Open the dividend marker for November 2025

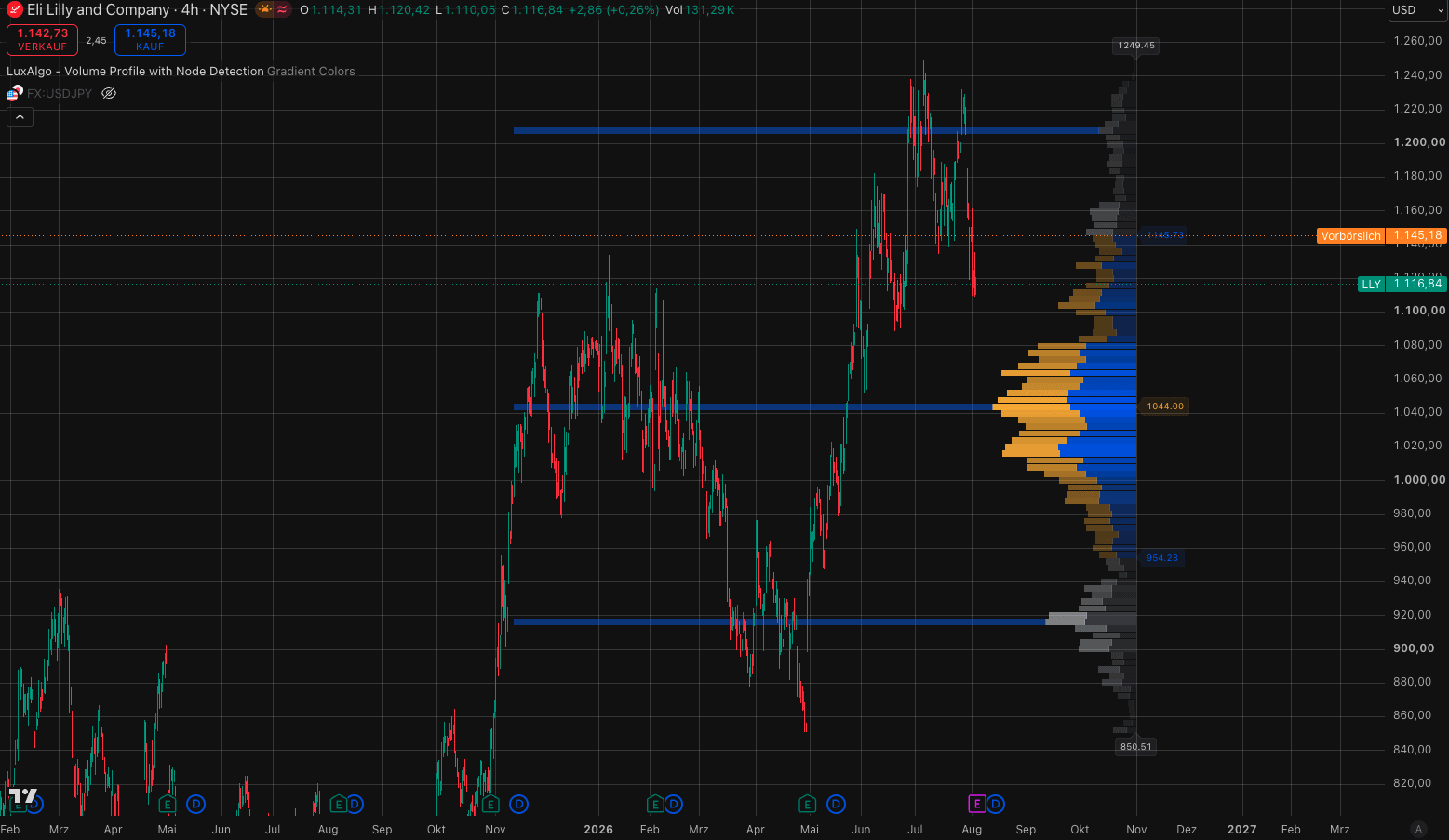click(x=519, y=804)
